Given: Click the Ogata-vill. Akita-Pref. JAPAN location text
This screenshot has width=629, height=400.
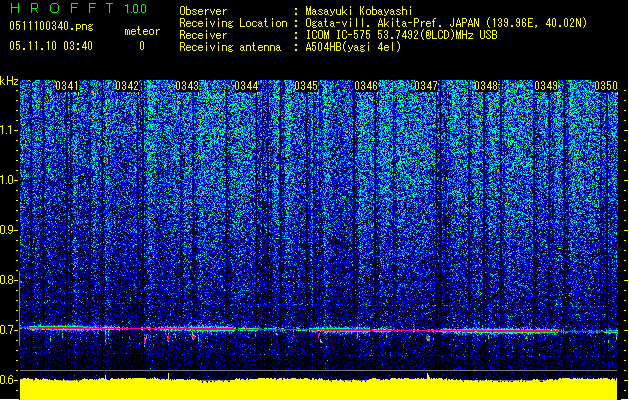Looking at the screenshot, I should click(x=446, y=23).
